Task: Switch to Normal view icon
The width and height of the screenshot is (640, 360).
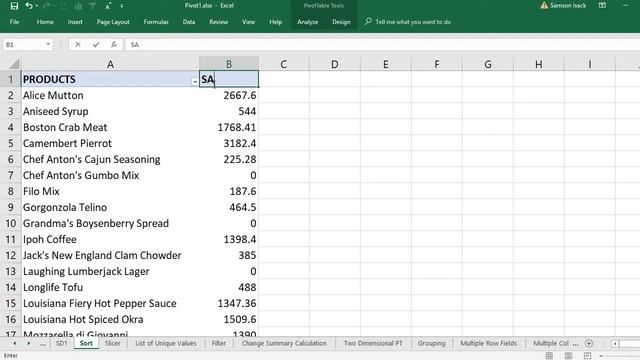Action: (549, 356)
